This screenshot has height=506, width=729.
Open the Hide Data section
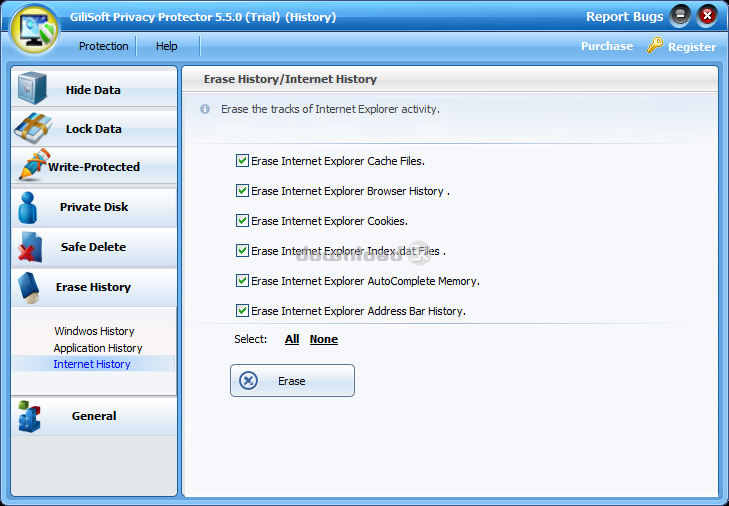click(94, 87)
